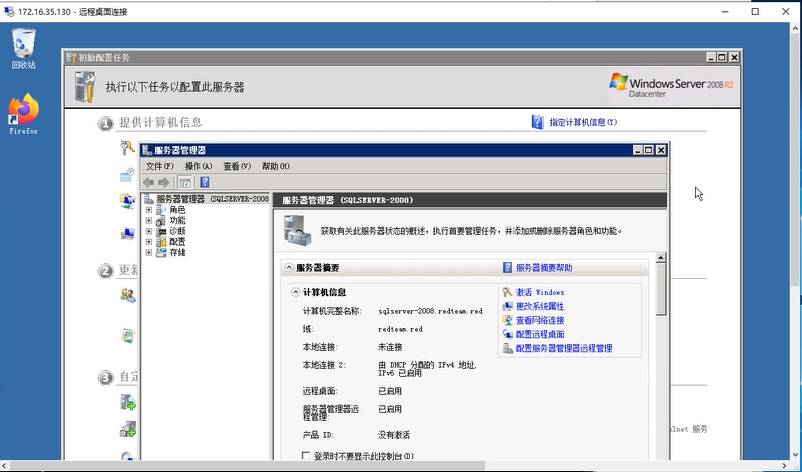The width and height of the screenshot is (802, 472).
Task: Open the 配置远程桌面 link
Action: tap(540, 334)
